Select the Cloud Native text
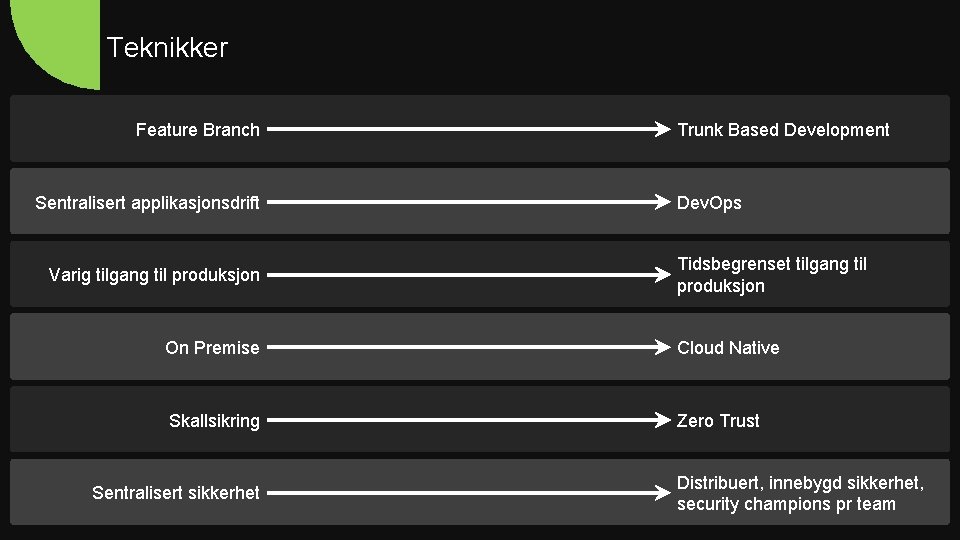 [728, 348]
